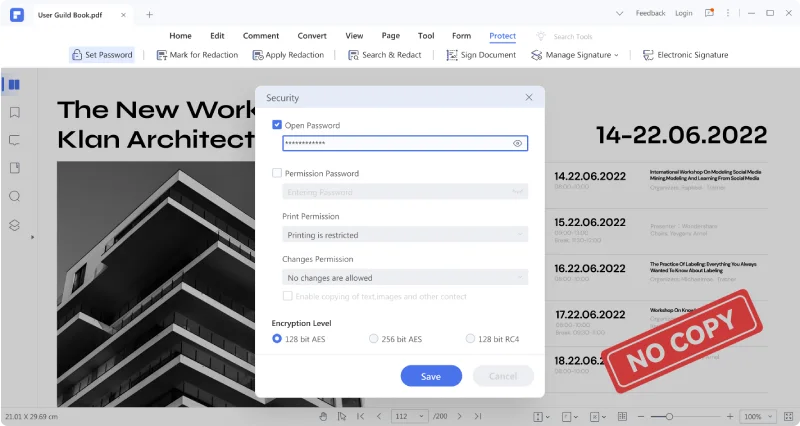Open the Home menu tab

coord(181,36)
